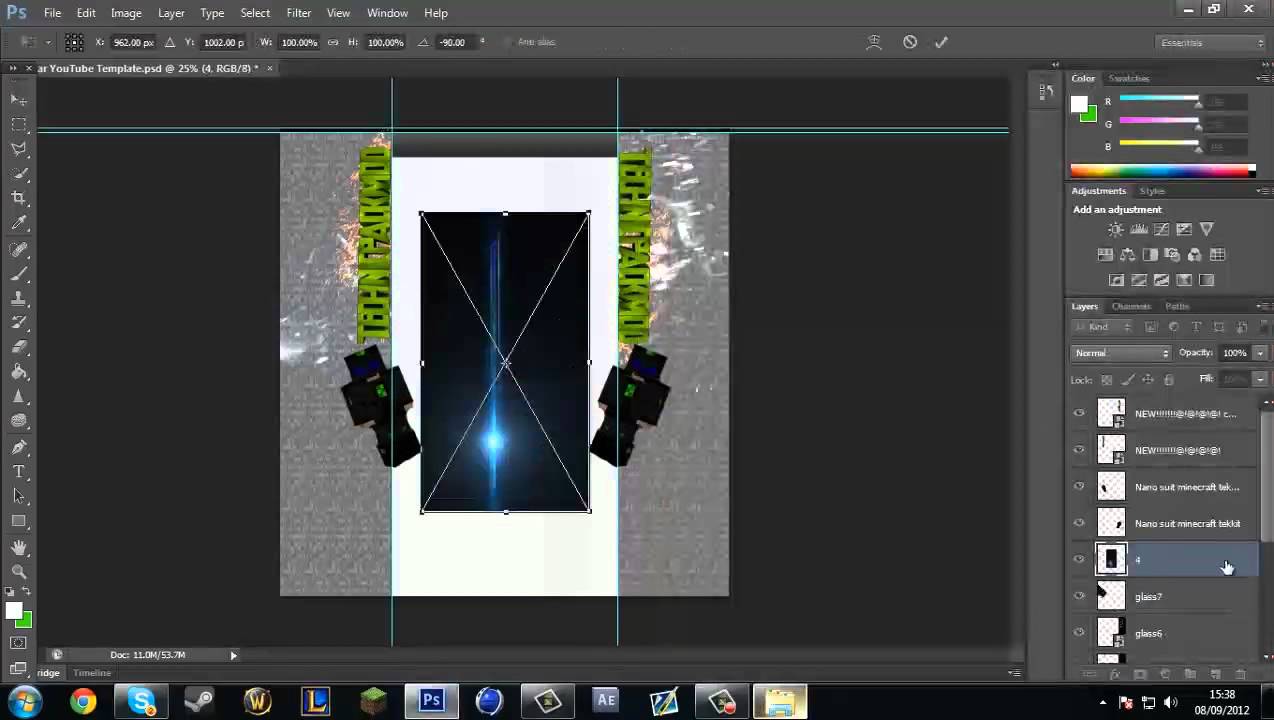The height and width of the screenshot is (720, 1274).
Task: Switch to warp mode icon
Action: pos(874,42)
